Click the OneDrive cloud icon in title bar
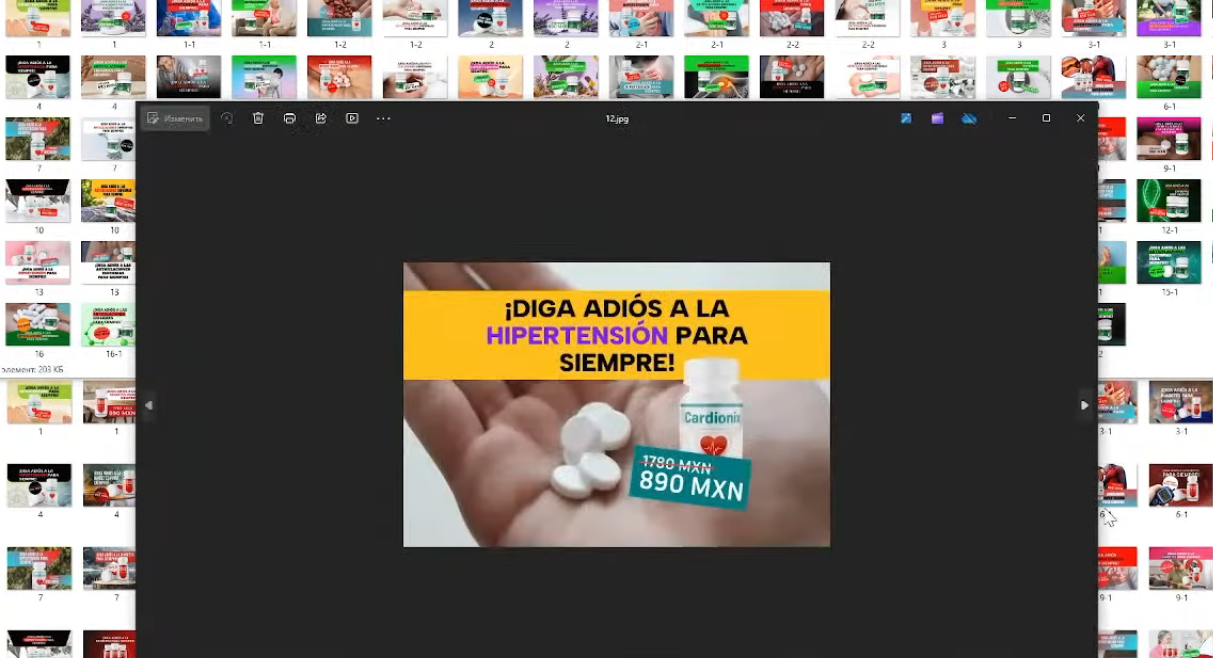1213x658 pixels. coord(969,118)
